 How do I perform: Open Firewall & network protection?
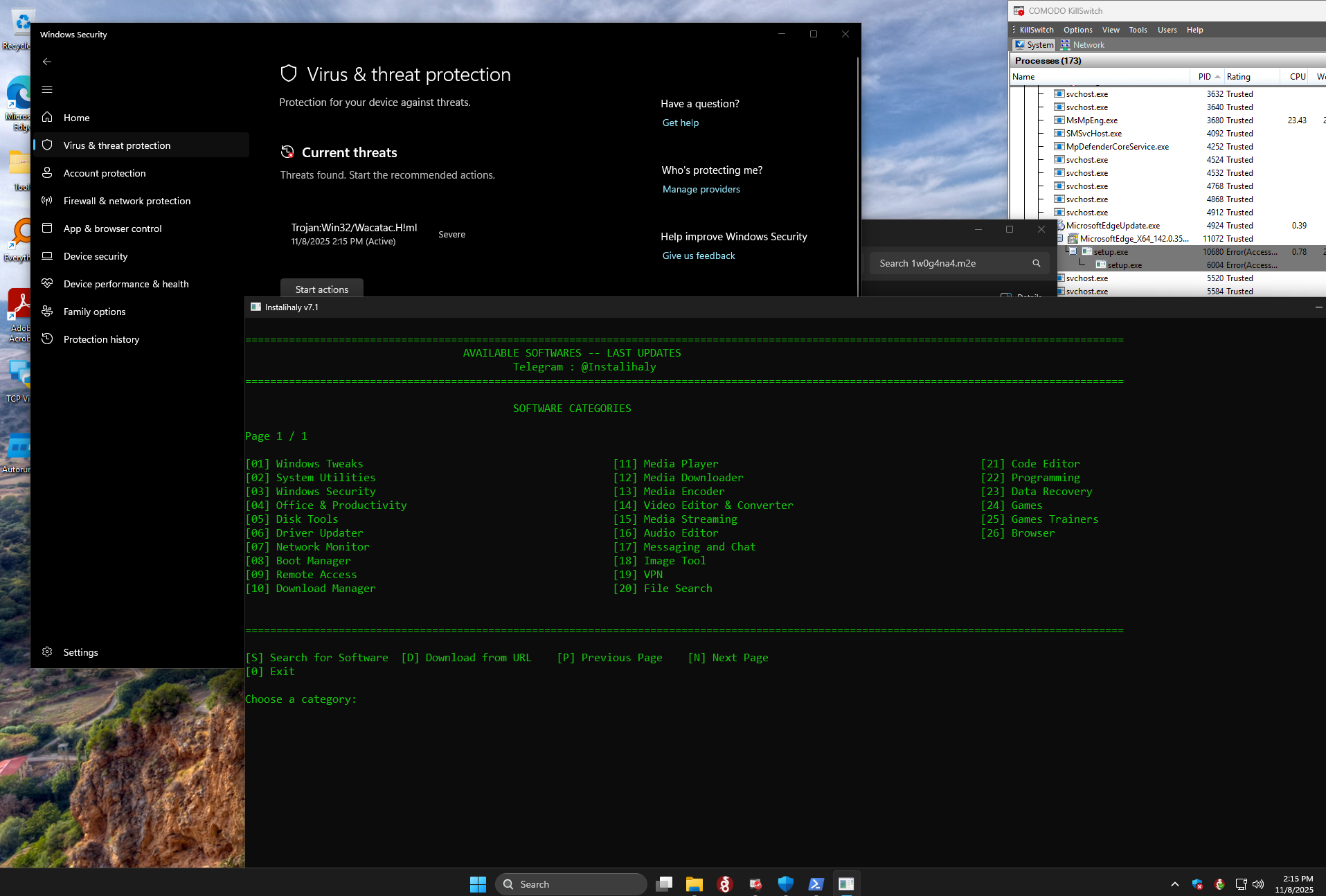(x=127, y=201)
